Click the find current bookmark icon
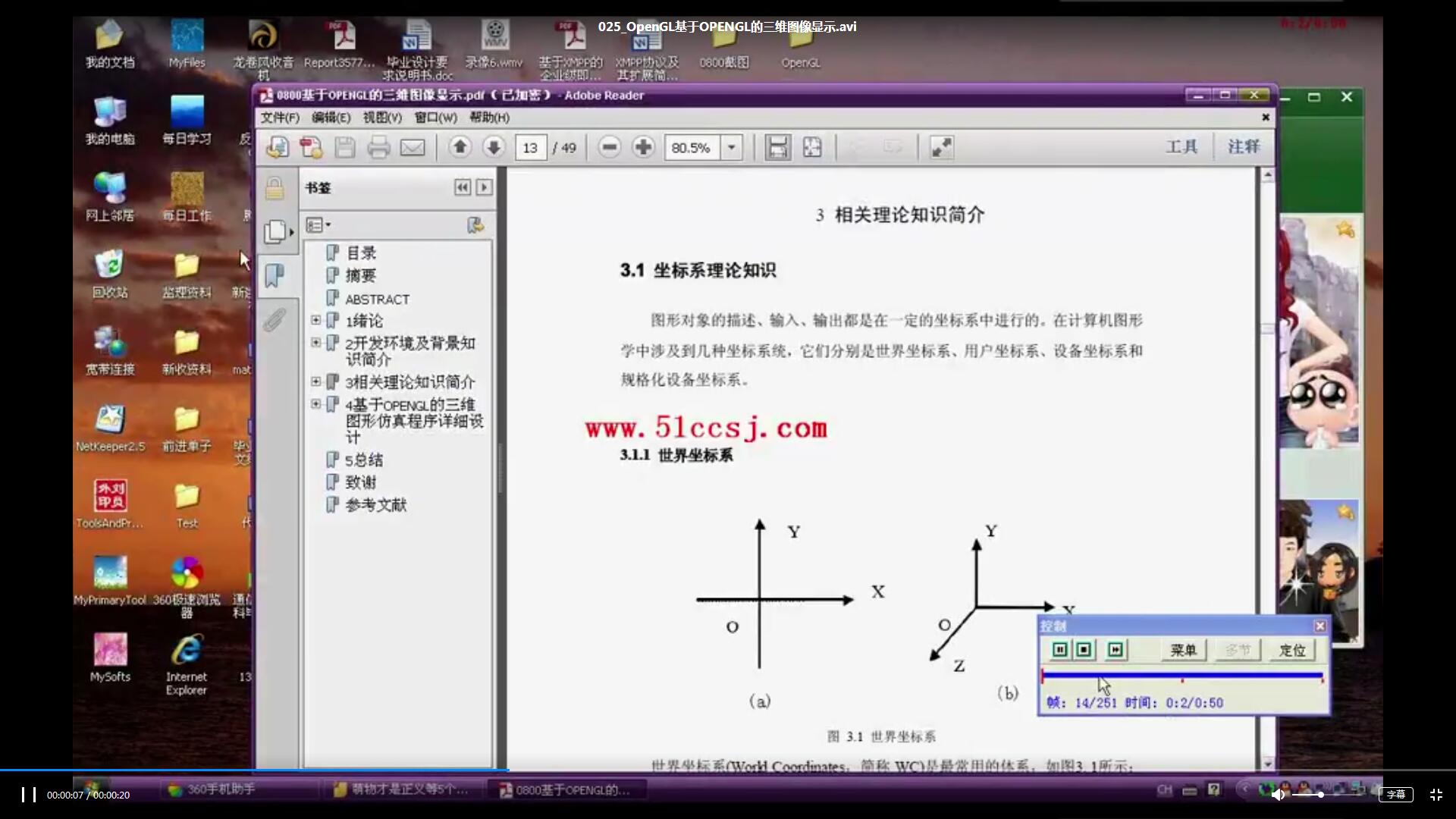Screen dimensions: 1456x819 pyautogui.click(x=475, y=225)
